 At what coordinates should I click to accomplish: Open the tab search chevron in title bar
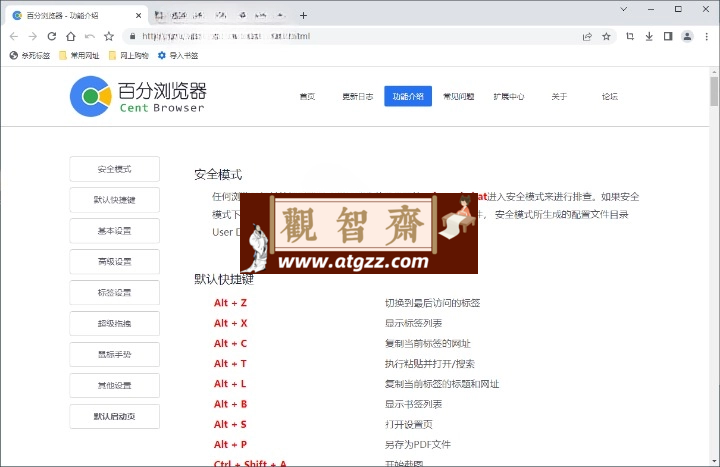(x=624, y=9)
